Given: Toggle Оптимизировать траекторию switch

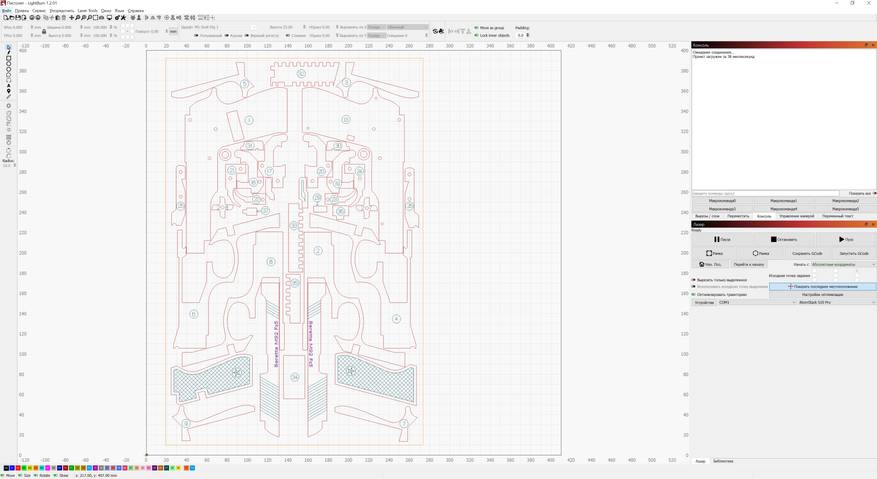Looking at the screenshot, I should pyautogui.click(x=693, y=295).
